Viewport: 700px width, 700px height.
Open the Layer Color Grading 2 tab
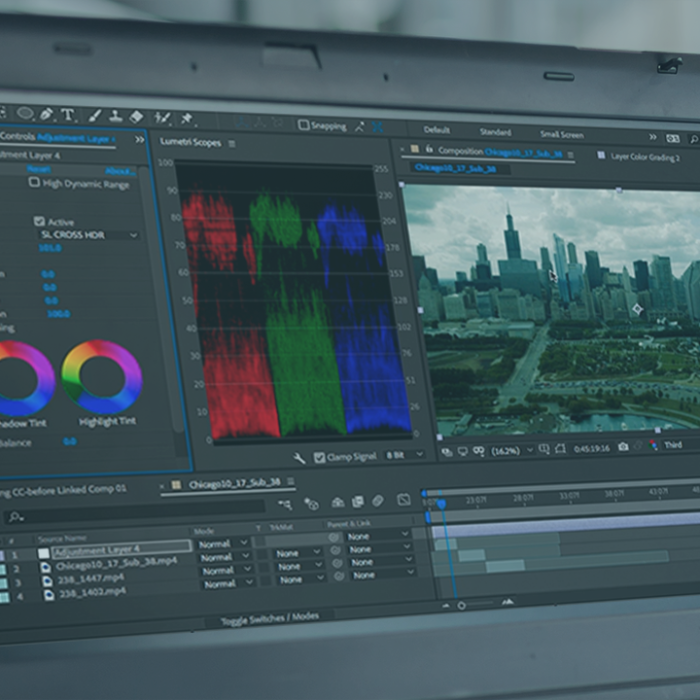[x=645, y=157]
